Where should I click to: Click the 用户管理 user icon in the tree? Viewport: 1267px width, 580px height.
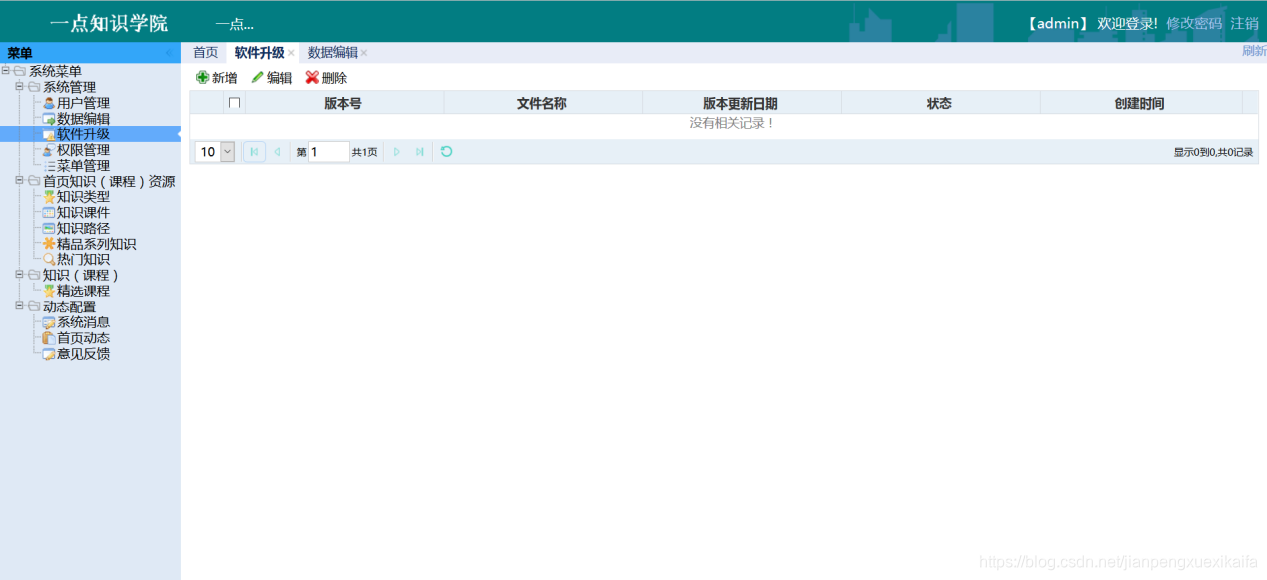pos(49,103)
